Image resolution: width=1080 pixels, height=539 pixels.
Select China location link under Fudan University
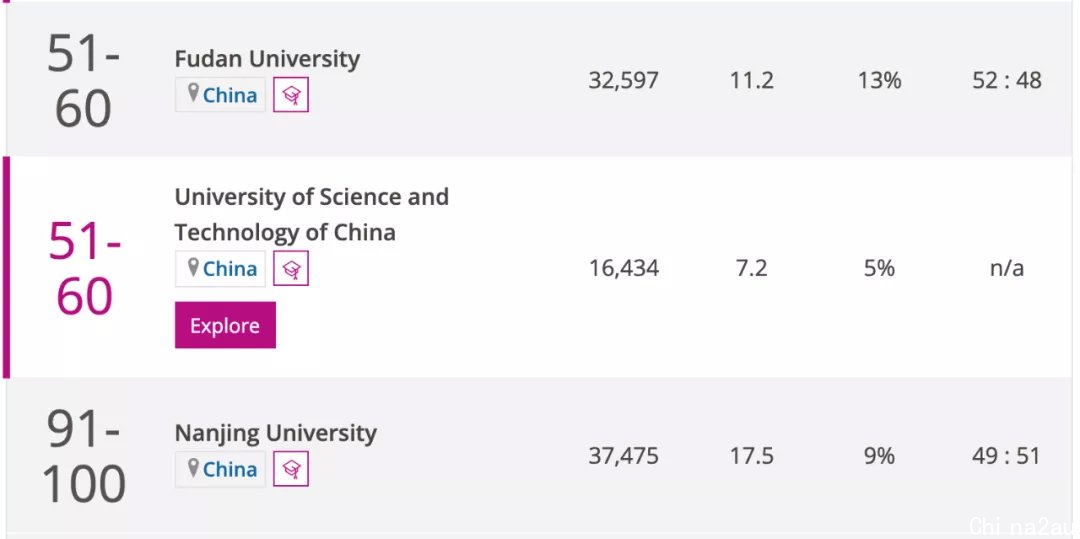point(230,95)
